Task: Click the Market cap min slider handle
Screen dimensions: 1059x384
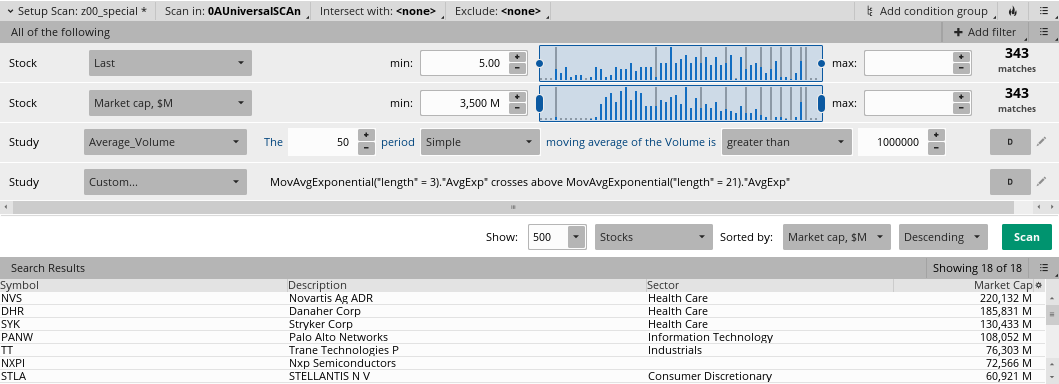Action: (x=539, y=103)
